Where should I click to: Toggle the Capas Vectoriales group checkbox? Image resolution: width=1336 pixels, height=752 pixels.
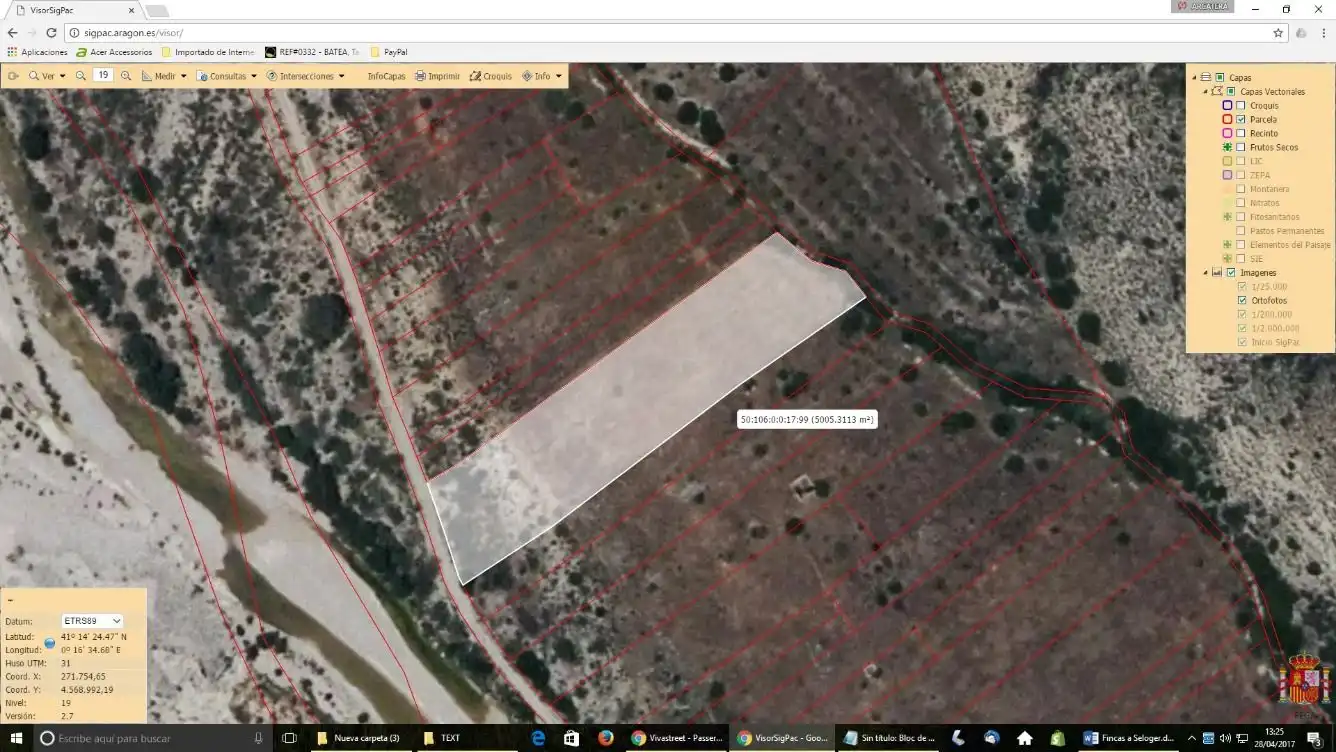pyautogui.click(x=1231, y=91)
